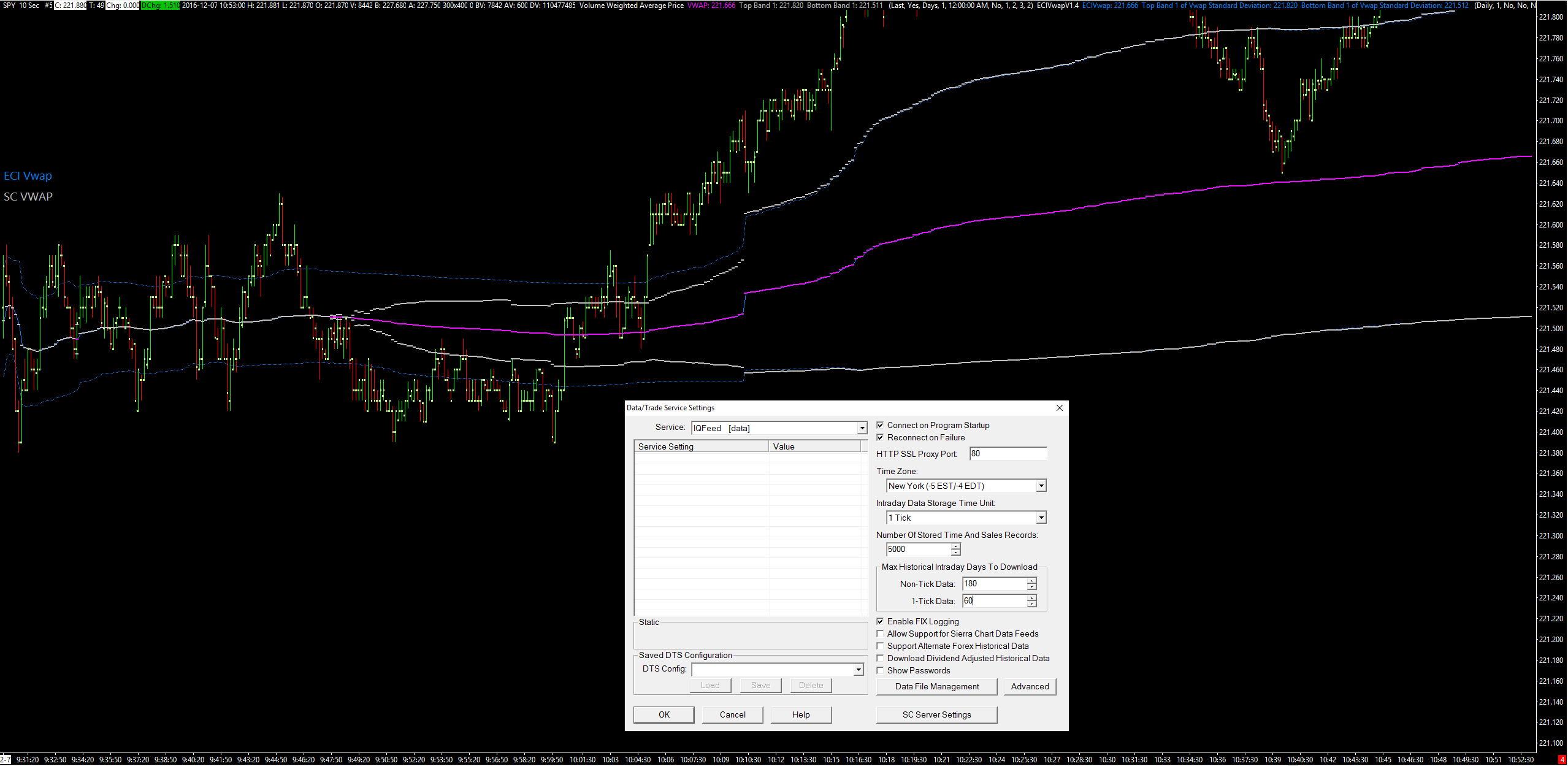Disable Enable FIX Logging checkbox
This screenshot has width=1568, height=766.
[x=881, y=621]
